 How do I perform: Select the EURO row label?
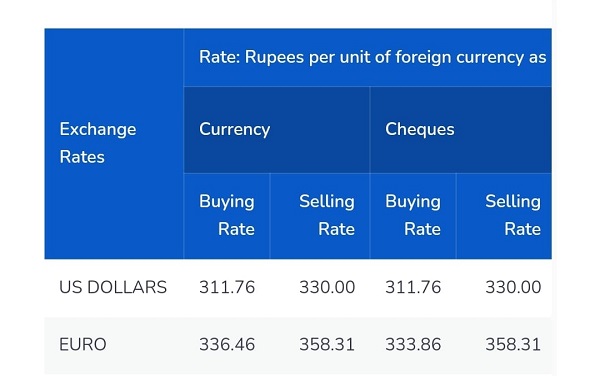click(83, 345)
